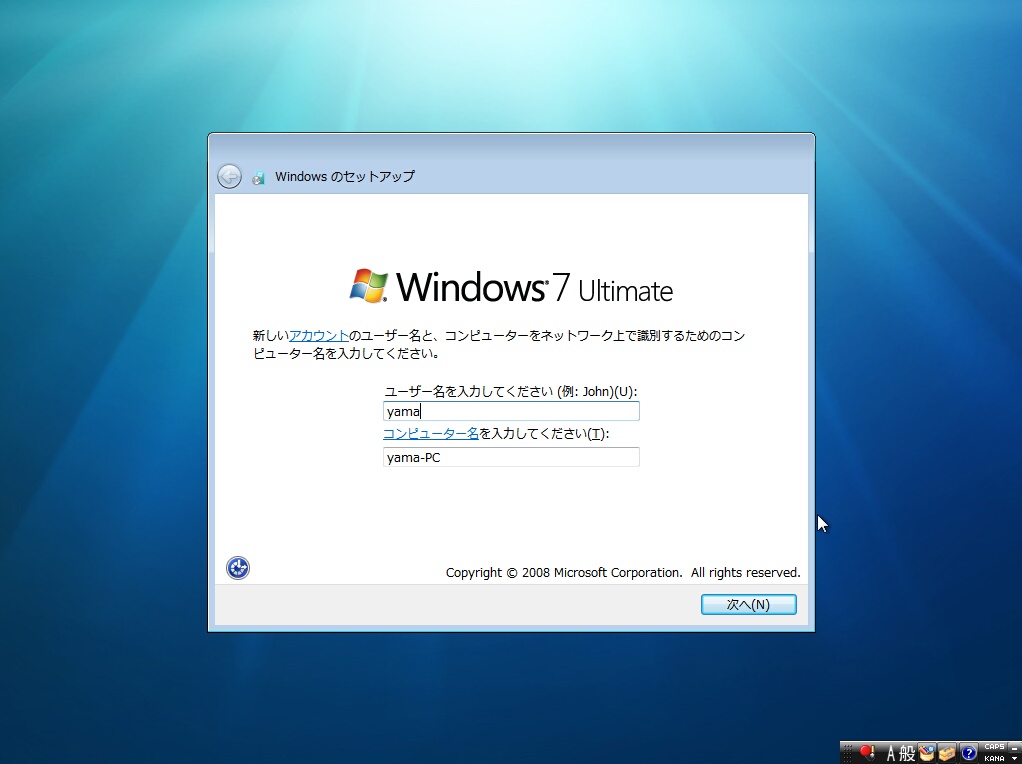Screen dimensions: 1022x764
Task: Click the red IME indicator icon
Action: [x=868, y=752]
